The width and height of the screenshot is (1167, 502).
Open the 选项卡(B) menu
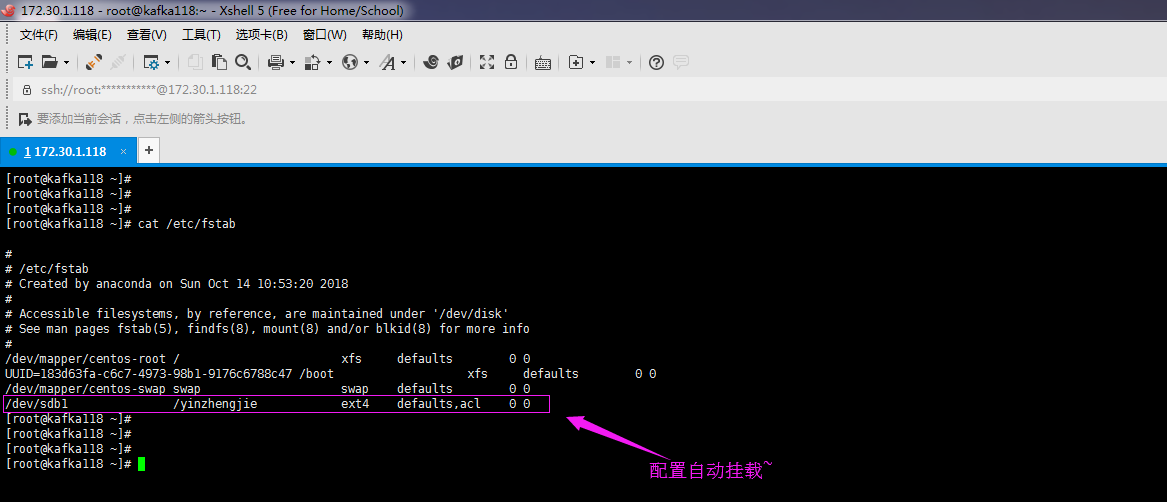pyautogui.click(x=261, y=35)
